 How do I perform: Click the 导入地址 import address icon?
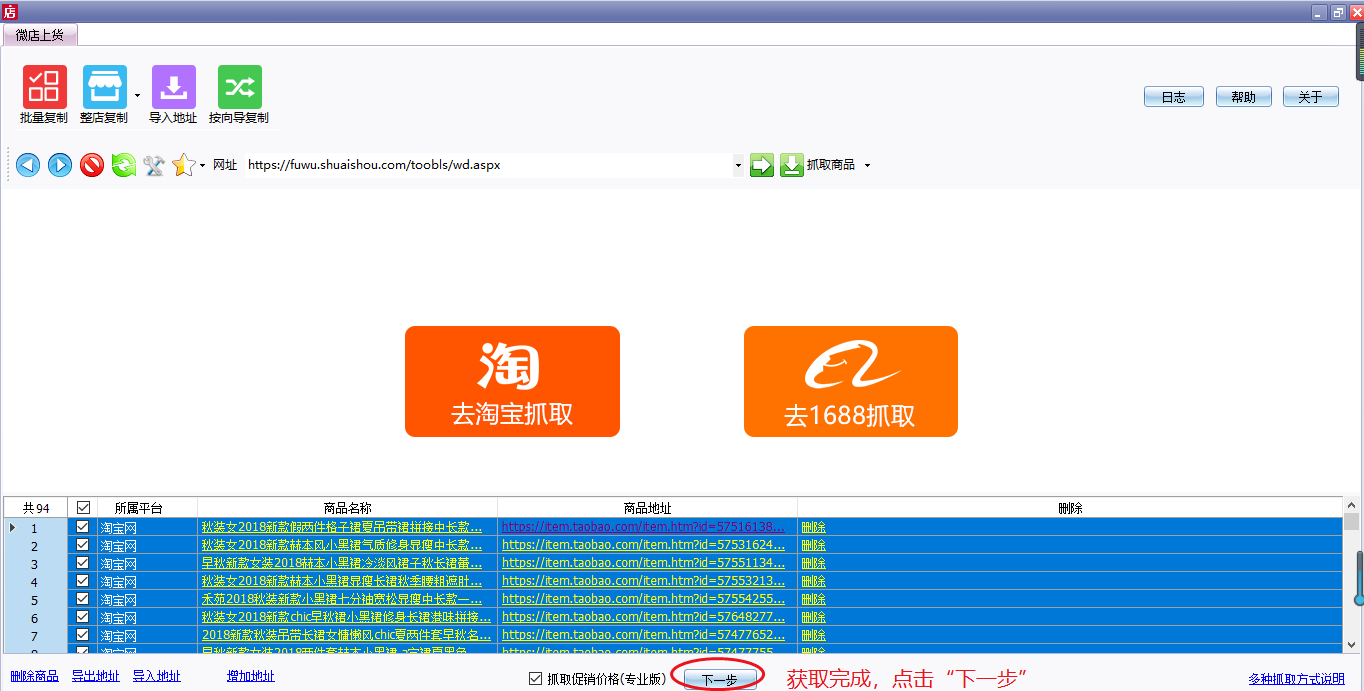click(x=173, y=87)
